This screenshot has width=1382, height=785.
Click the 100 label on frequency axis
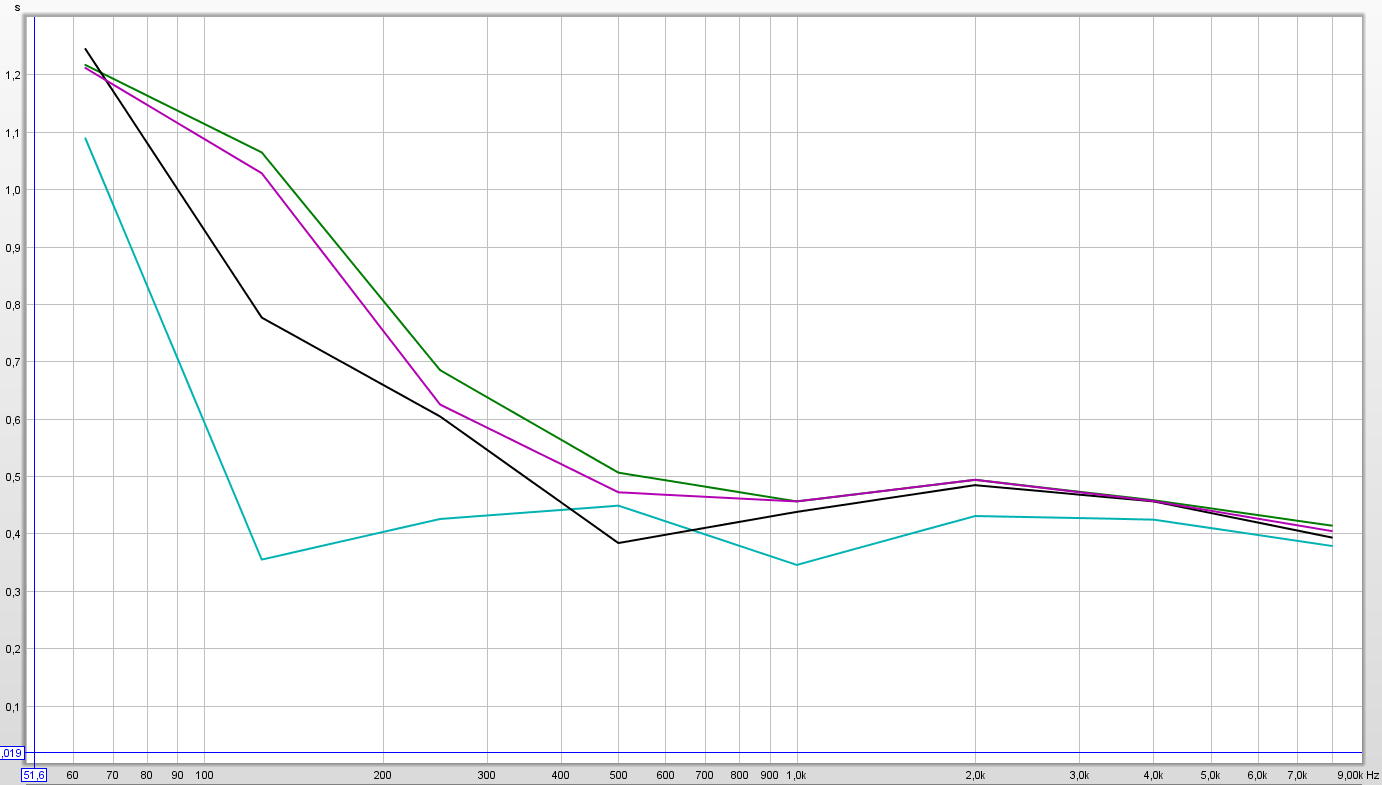pos(204,775)
